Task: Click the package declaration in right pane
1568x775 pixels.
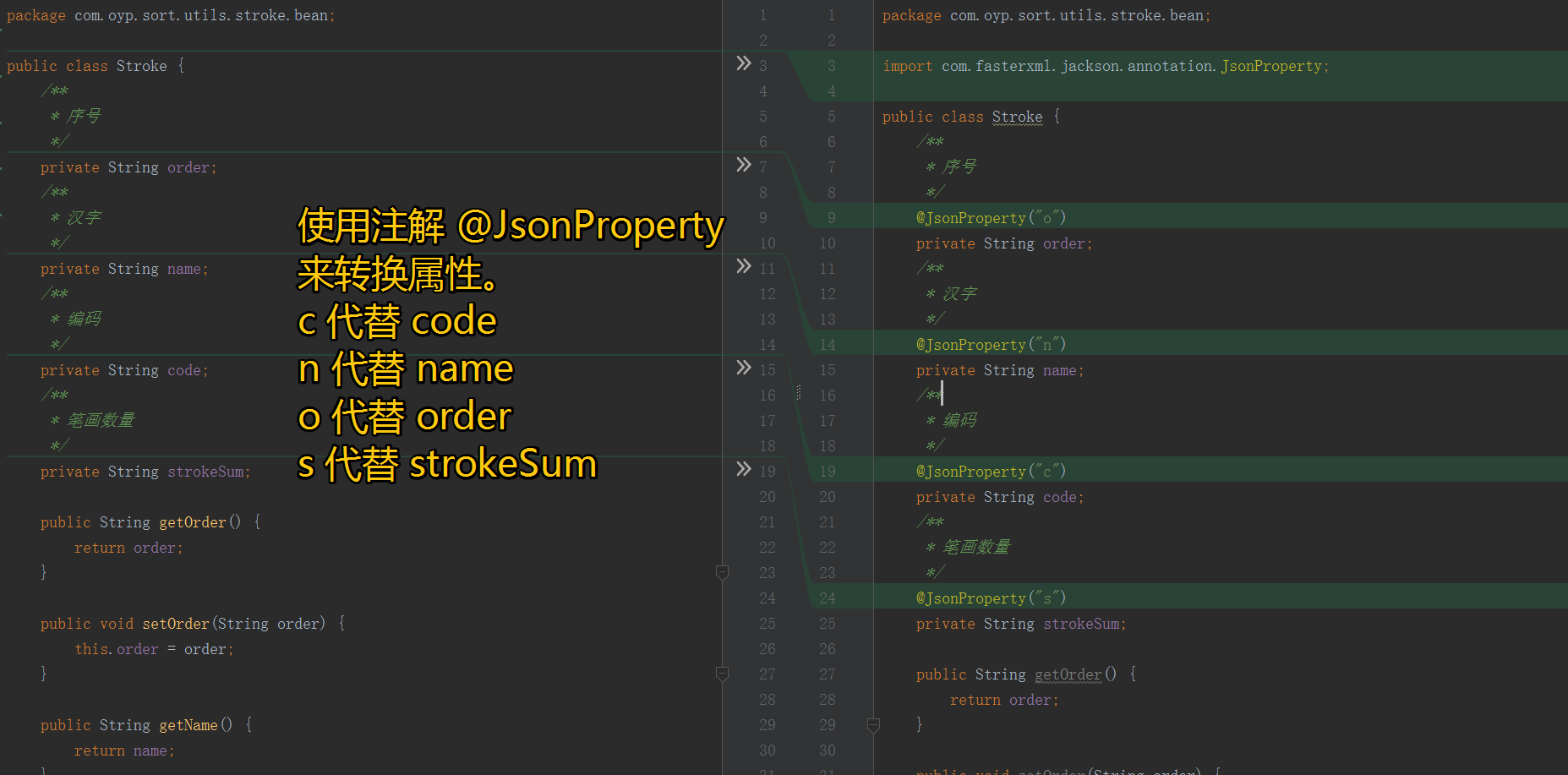Action: [x=1046, y=15]
